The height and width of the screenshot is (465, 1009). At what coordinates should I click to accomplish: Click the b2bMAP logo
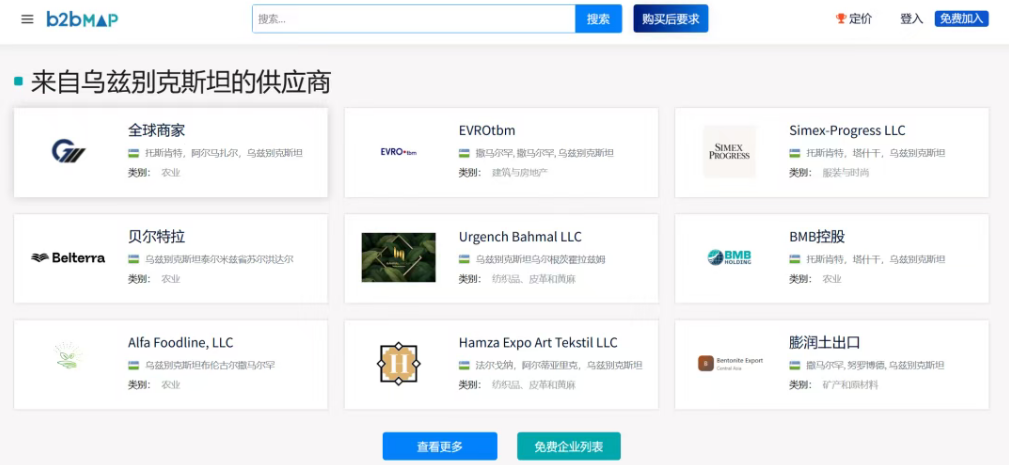82,19
